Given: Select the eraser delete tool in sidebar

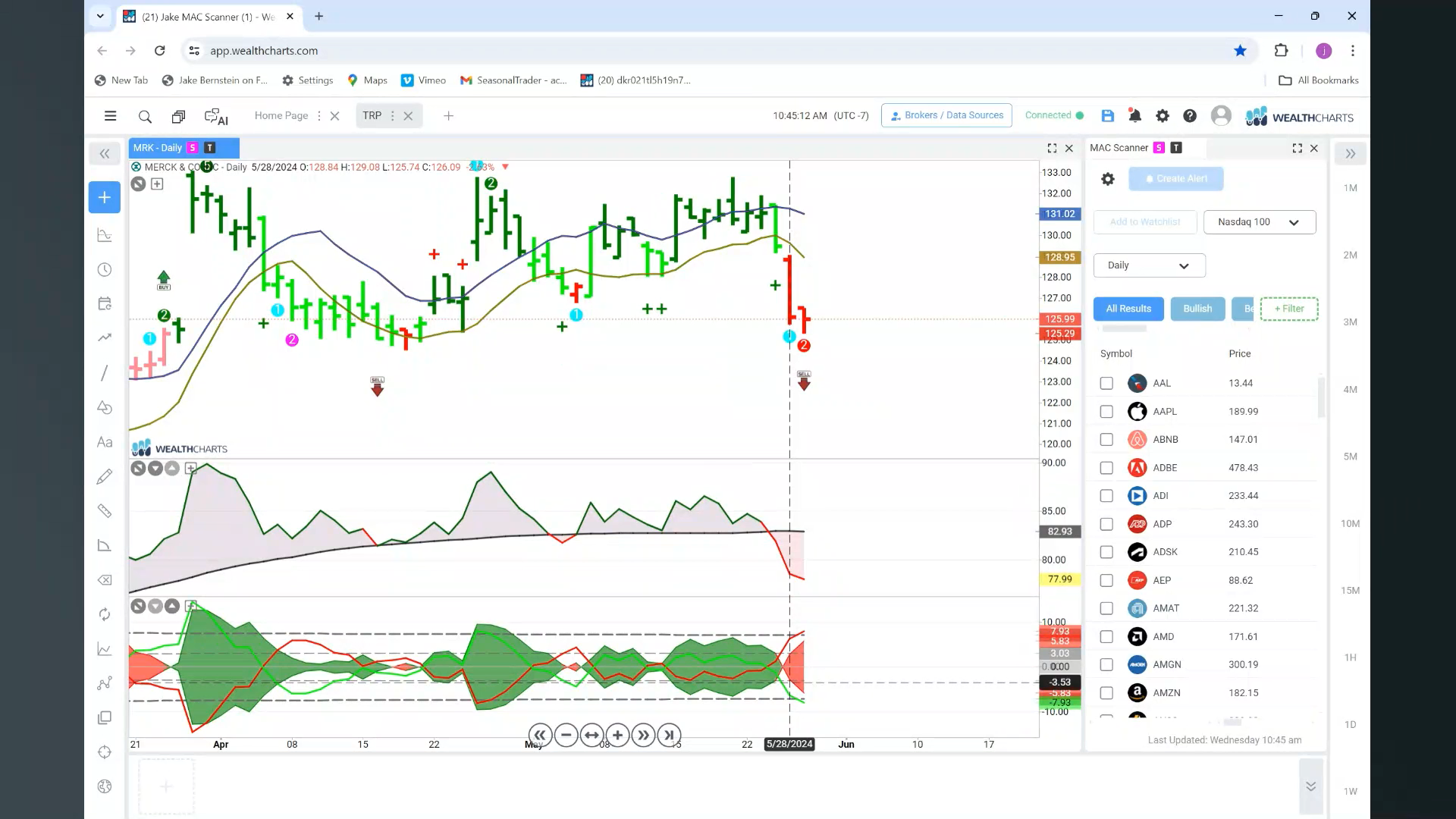Looking at the screenshot, I should pos(105,580).
